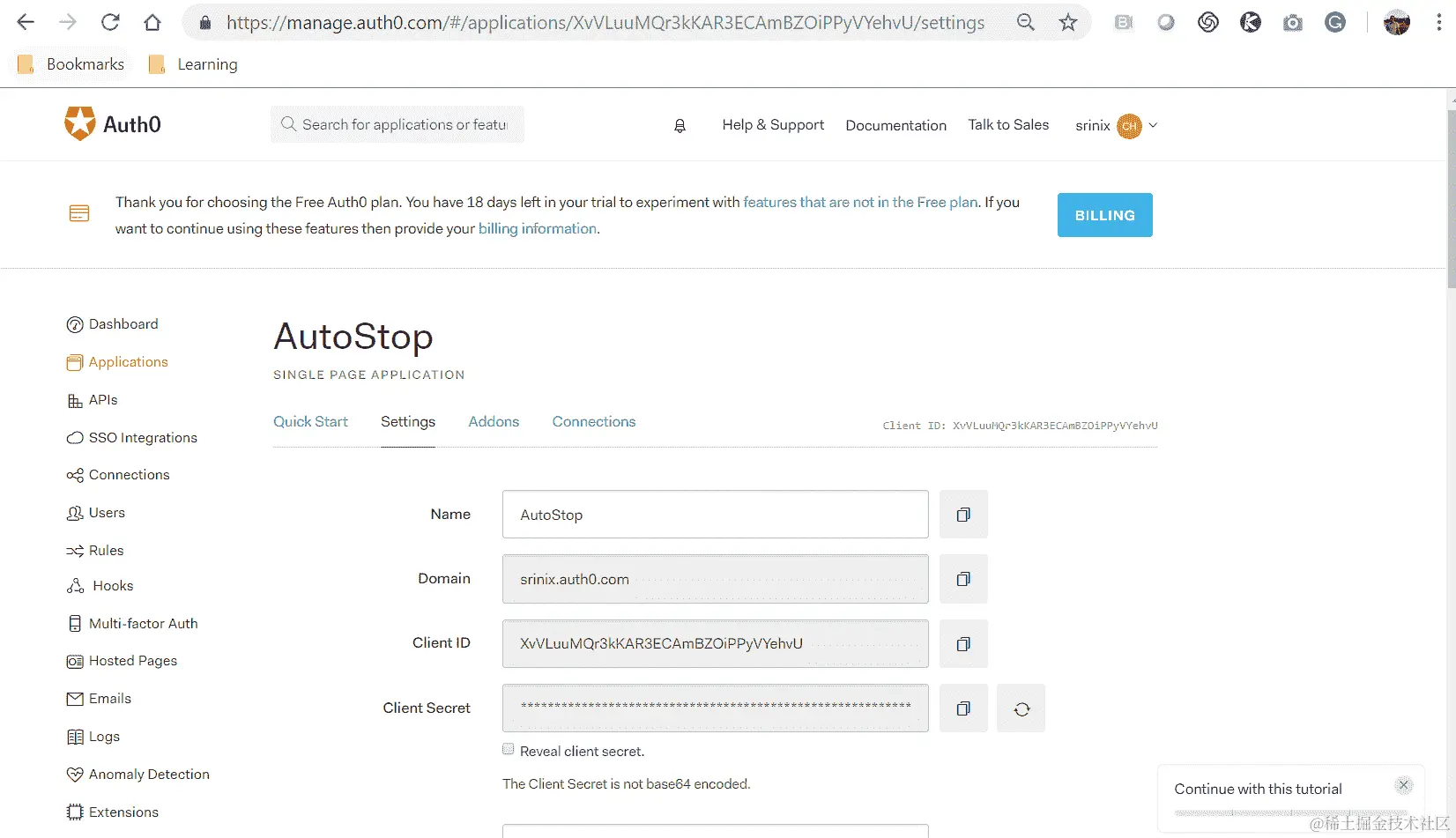Screen dimensions: 1456x838
Task: Open Logs in the sidebar
Action: 93,737
